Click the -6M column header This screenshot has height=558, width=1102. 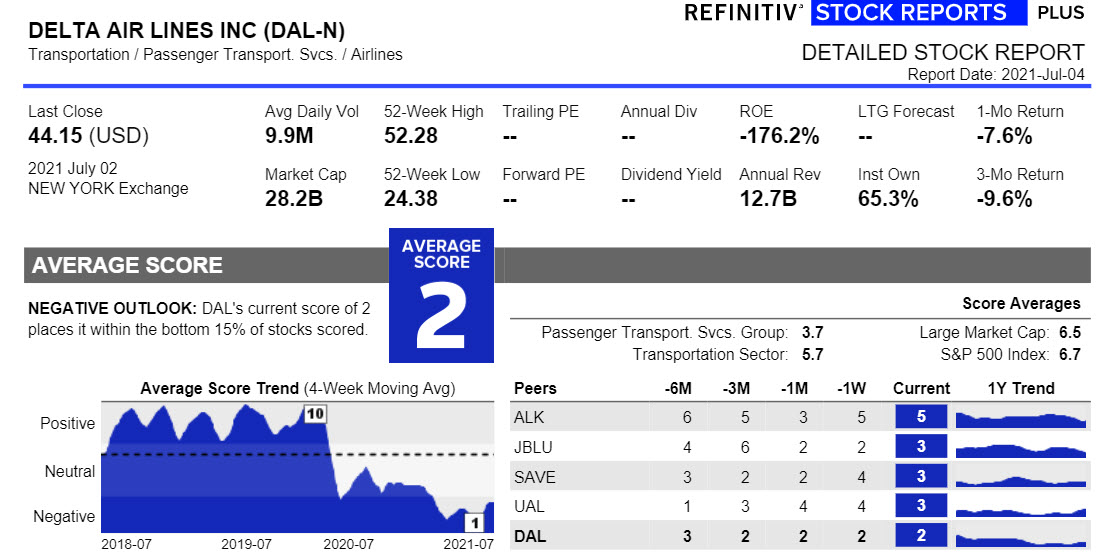pos(678,389)
